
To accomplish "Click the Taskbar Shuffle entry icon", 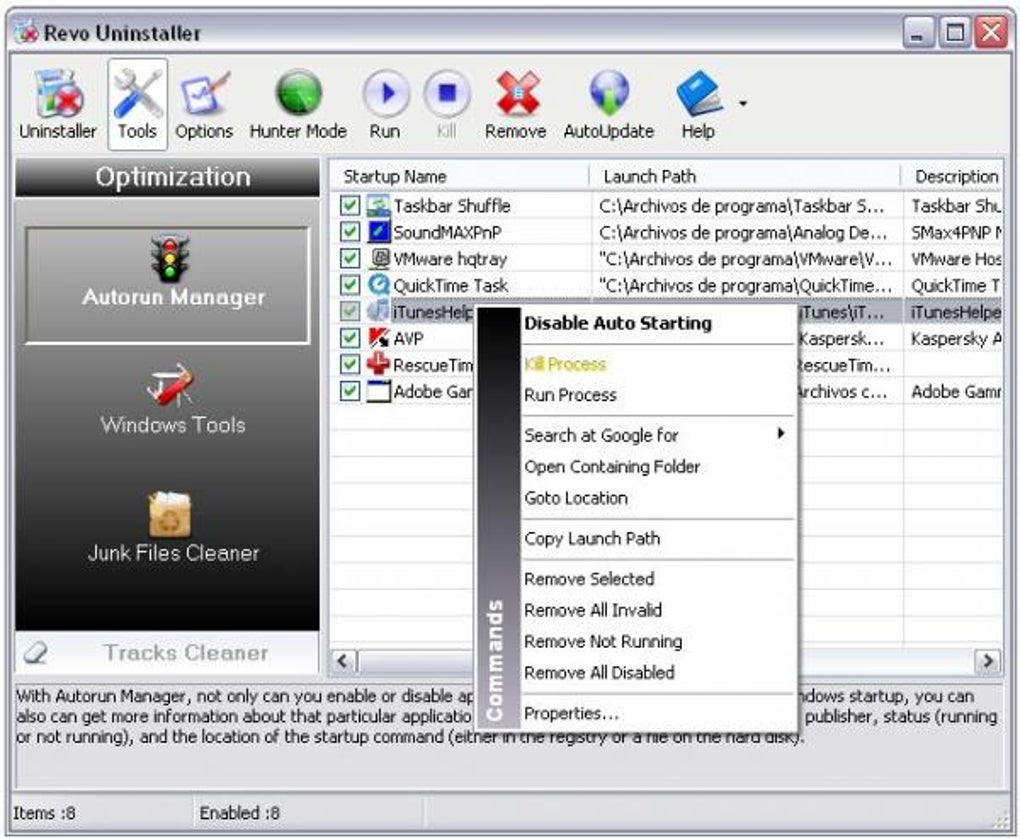I will coord(378,206).
